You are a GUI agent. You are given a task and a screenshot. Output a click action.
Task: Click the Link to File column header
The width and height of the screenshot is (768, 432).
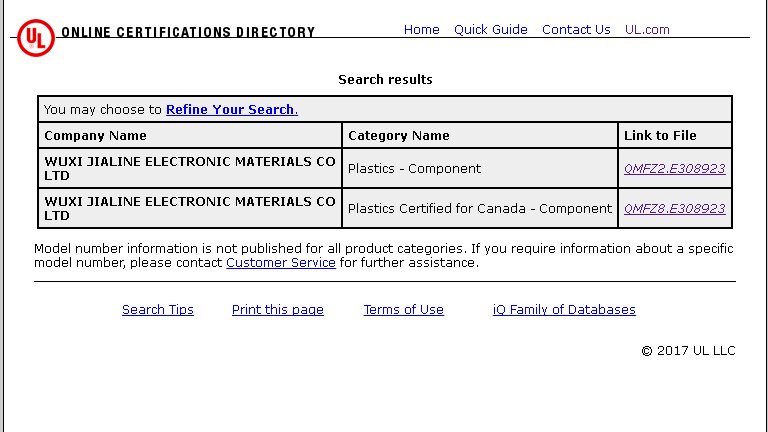point(660,136)
